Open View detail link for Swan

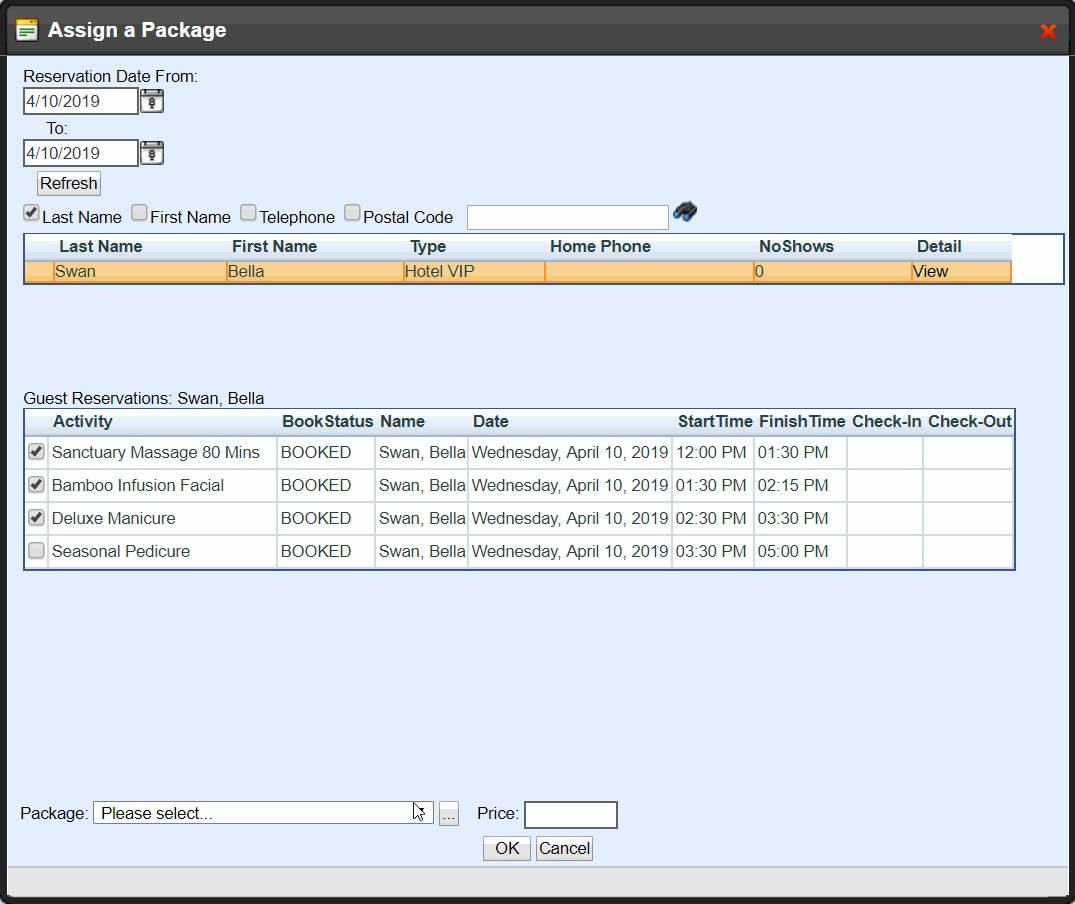pyautogui.click(x=930, y=271)
